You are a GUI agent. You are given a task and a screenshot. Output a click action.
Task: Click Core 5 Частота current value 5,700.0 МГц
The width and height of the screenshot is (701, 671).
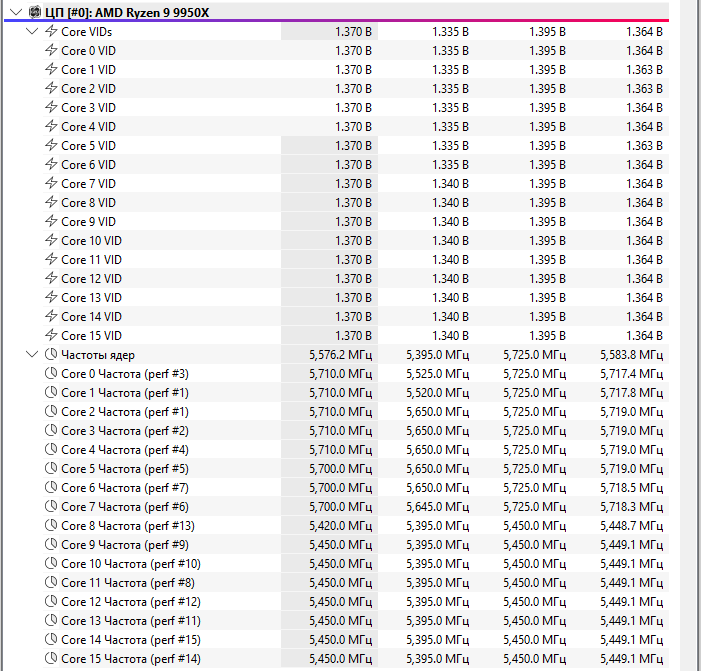(x=340, y=469)
